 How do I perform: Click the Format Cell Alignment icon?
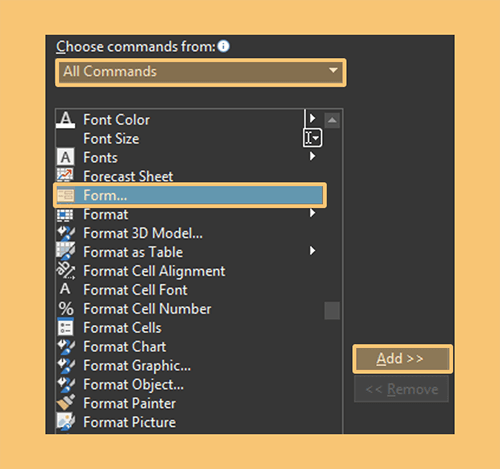coord(65,271)
